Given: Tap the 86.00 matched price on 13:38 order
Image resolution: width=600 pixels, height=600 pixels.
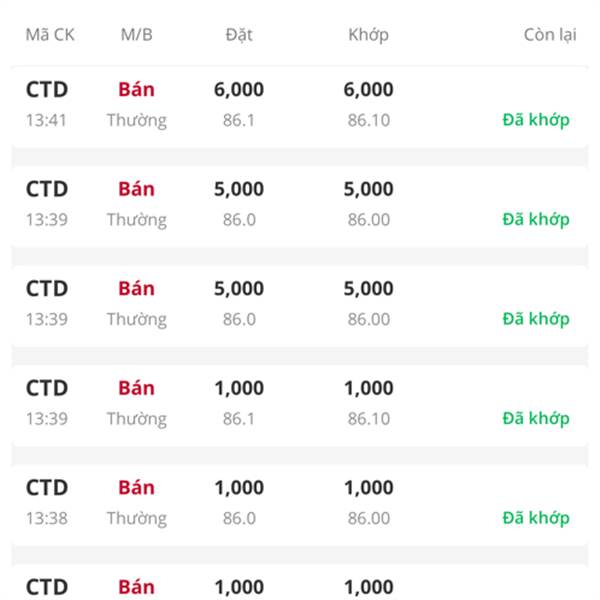Looking at the screenshot, I should 368,518.
